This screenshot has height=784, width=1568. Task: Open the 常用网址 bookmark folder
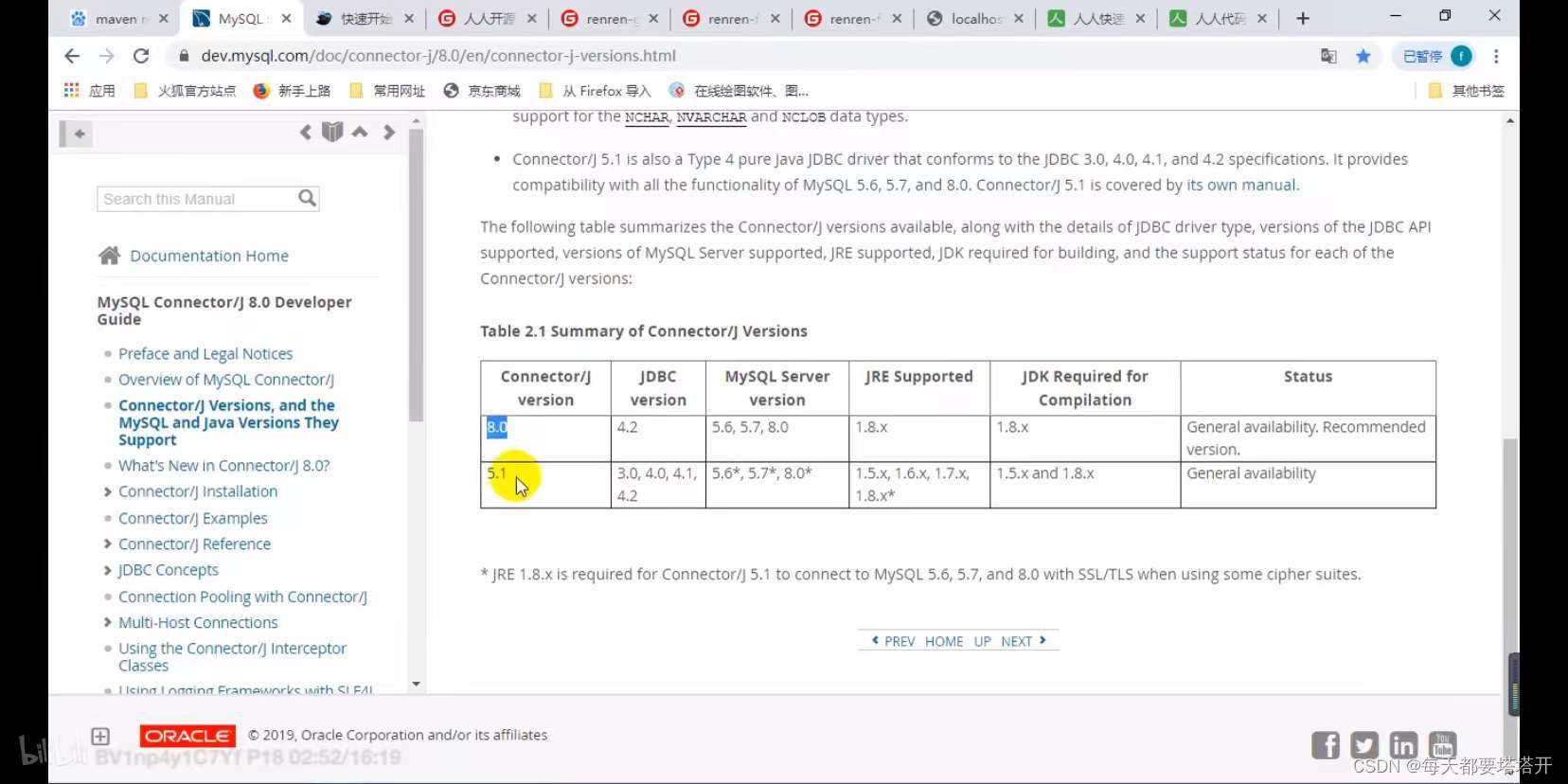point(387,91)
